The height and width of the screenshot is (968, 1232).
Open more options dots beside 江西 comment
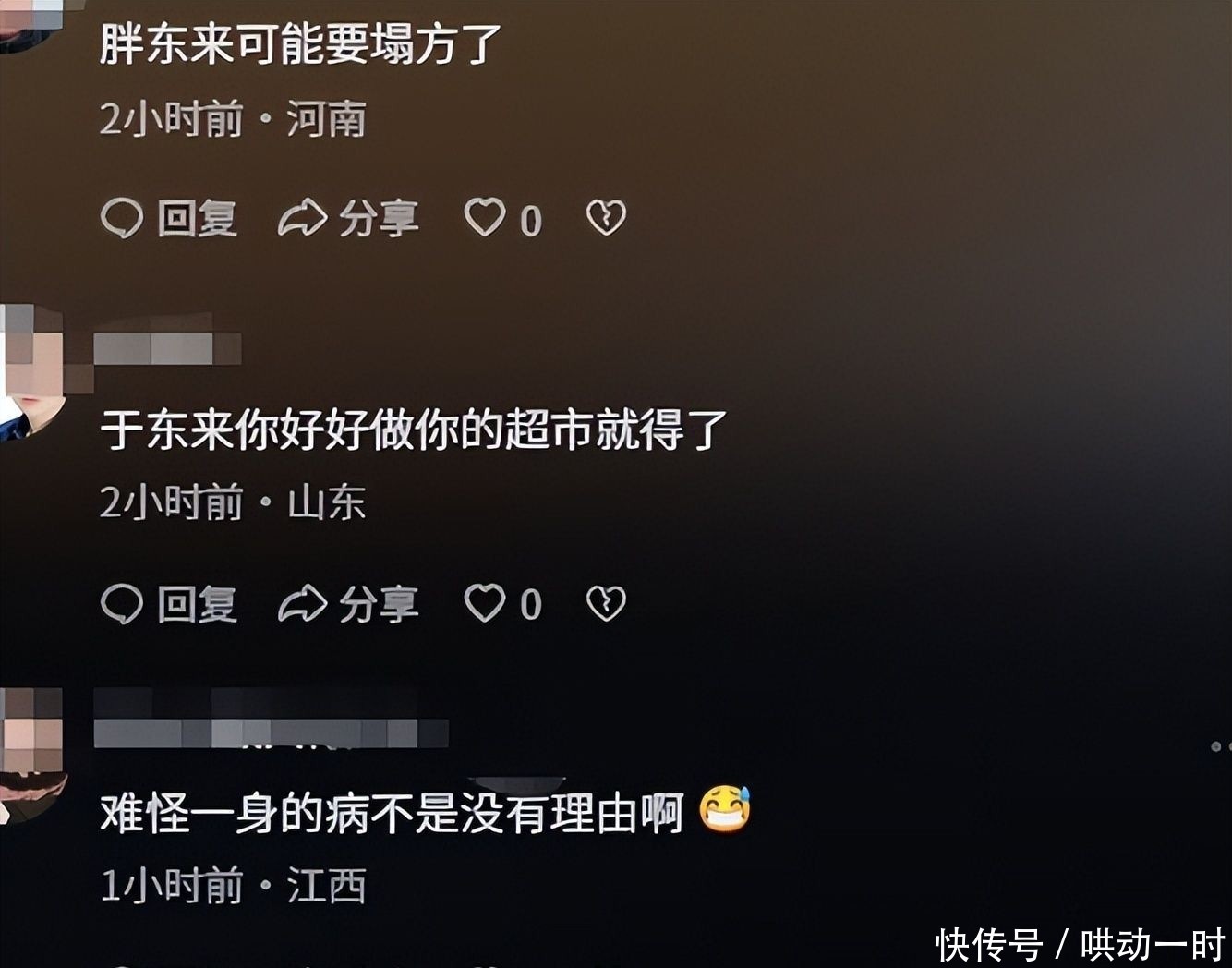click(1221, 746)
